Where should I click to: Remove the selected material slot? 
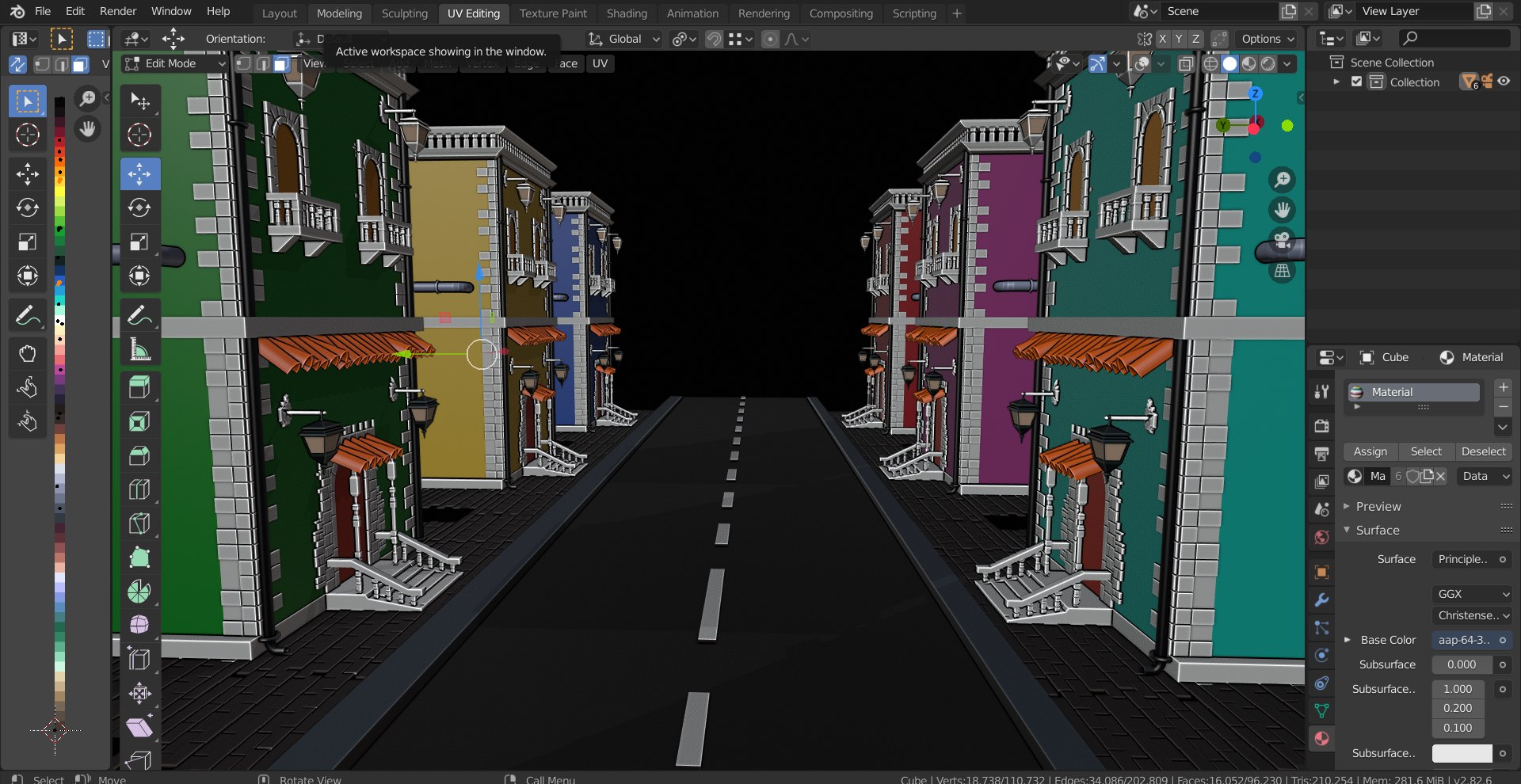pyautogui.click(x=1503, y=407)
